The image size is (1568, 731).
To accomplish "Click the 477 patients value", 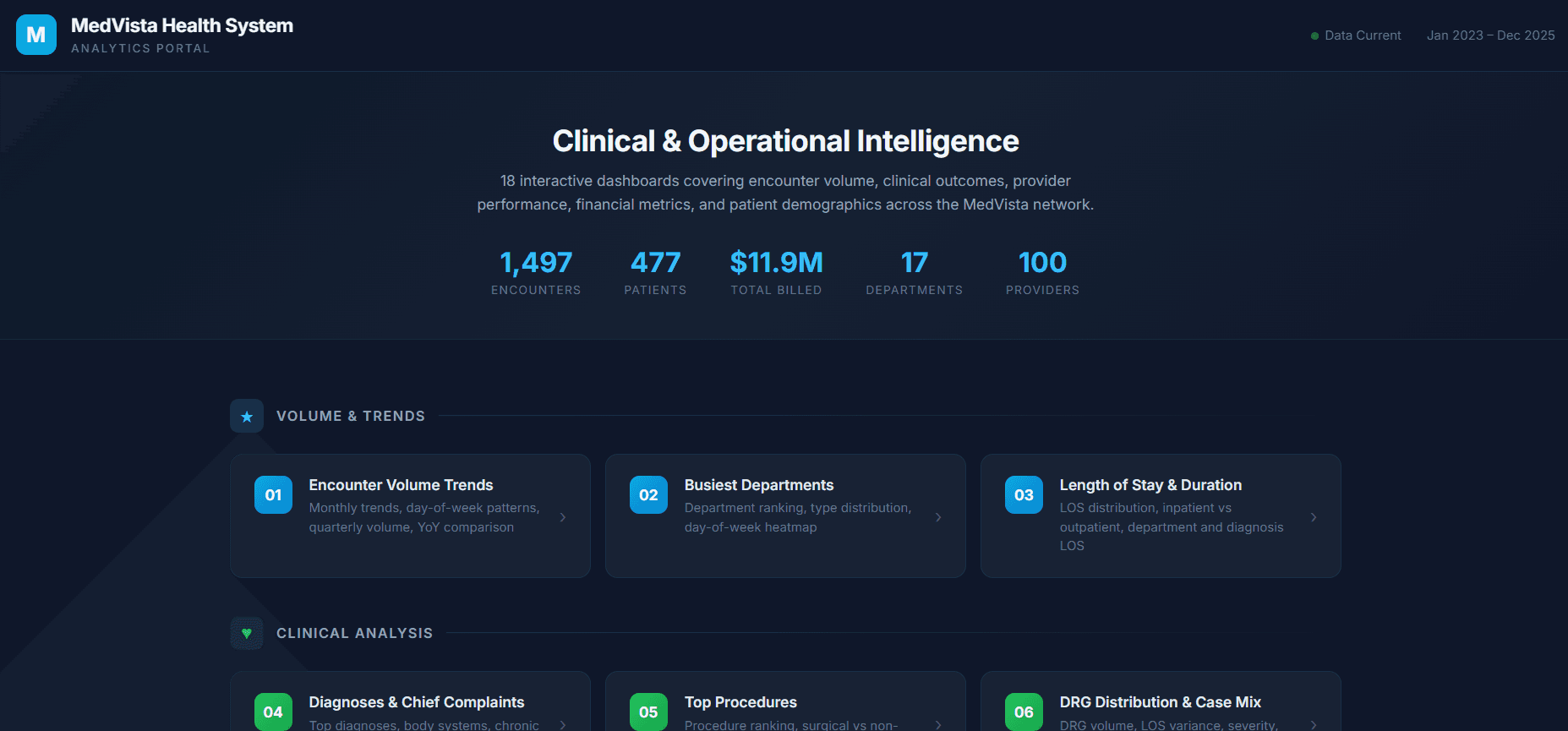I will click(x=655, y=263).
